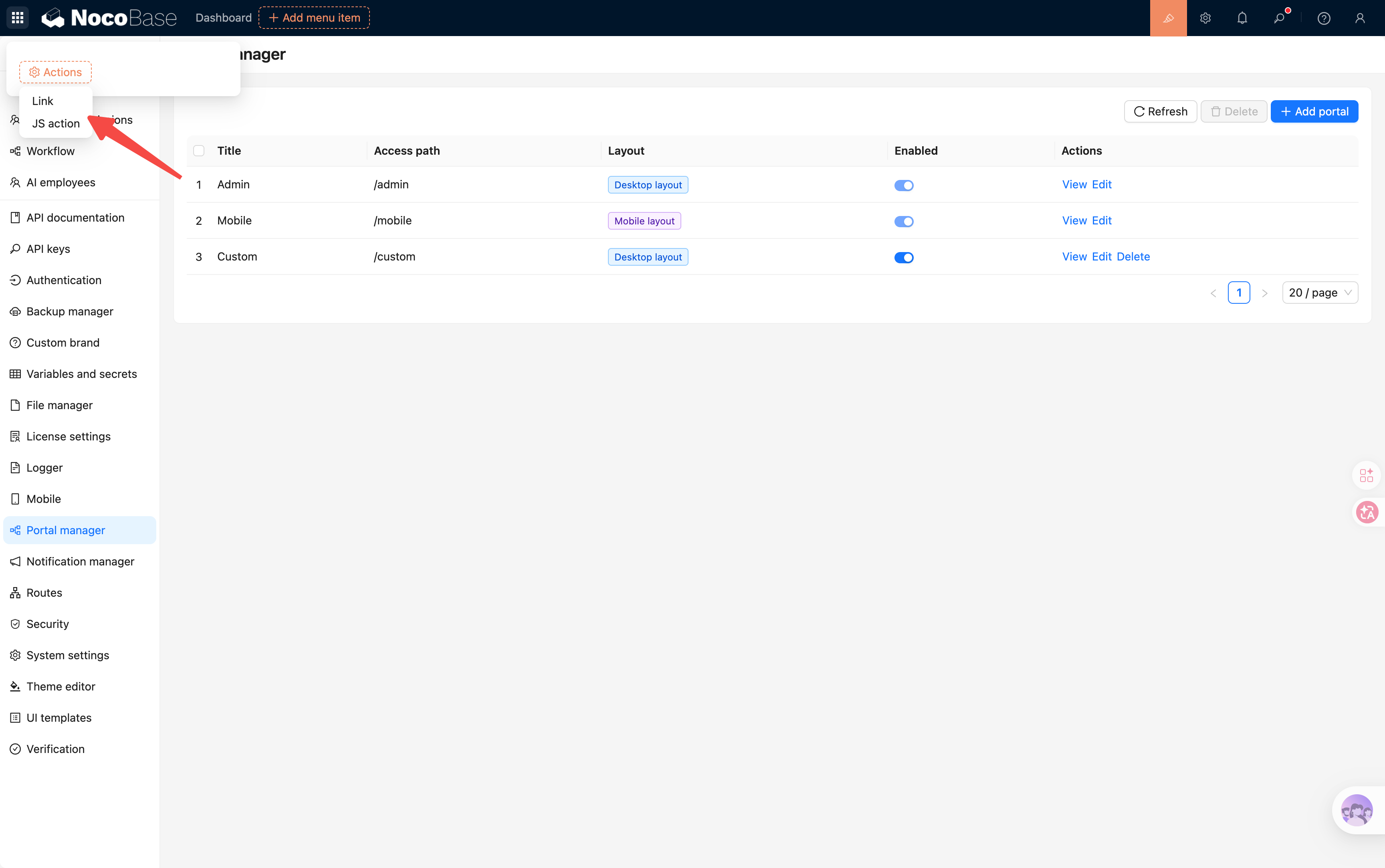The height and width of the screenshot is (868, 1385).
Task: Select Portal manager in sidebar
Action: [79, 530]
